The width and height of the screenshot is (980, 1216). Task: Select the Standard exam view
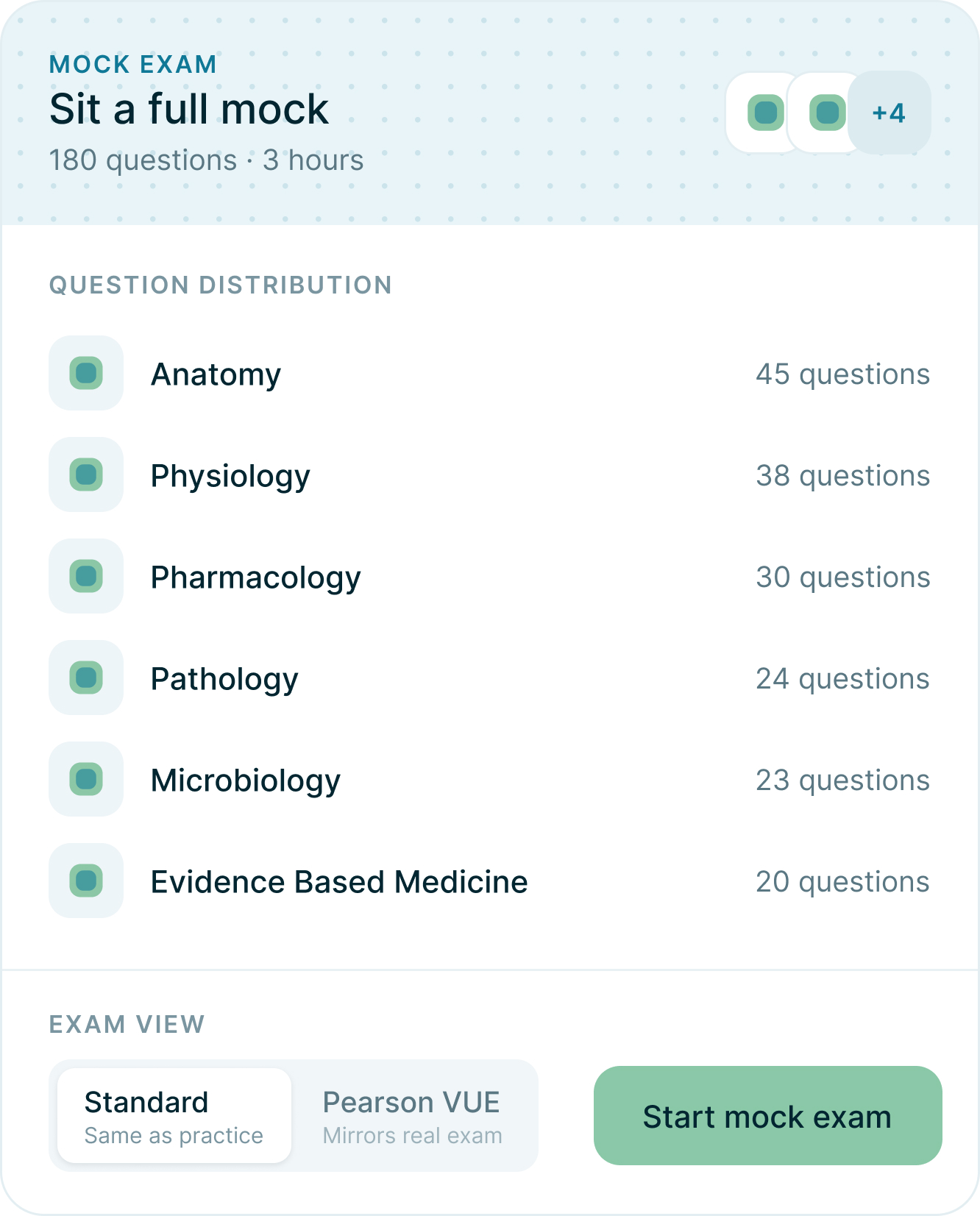[174, 1116]
